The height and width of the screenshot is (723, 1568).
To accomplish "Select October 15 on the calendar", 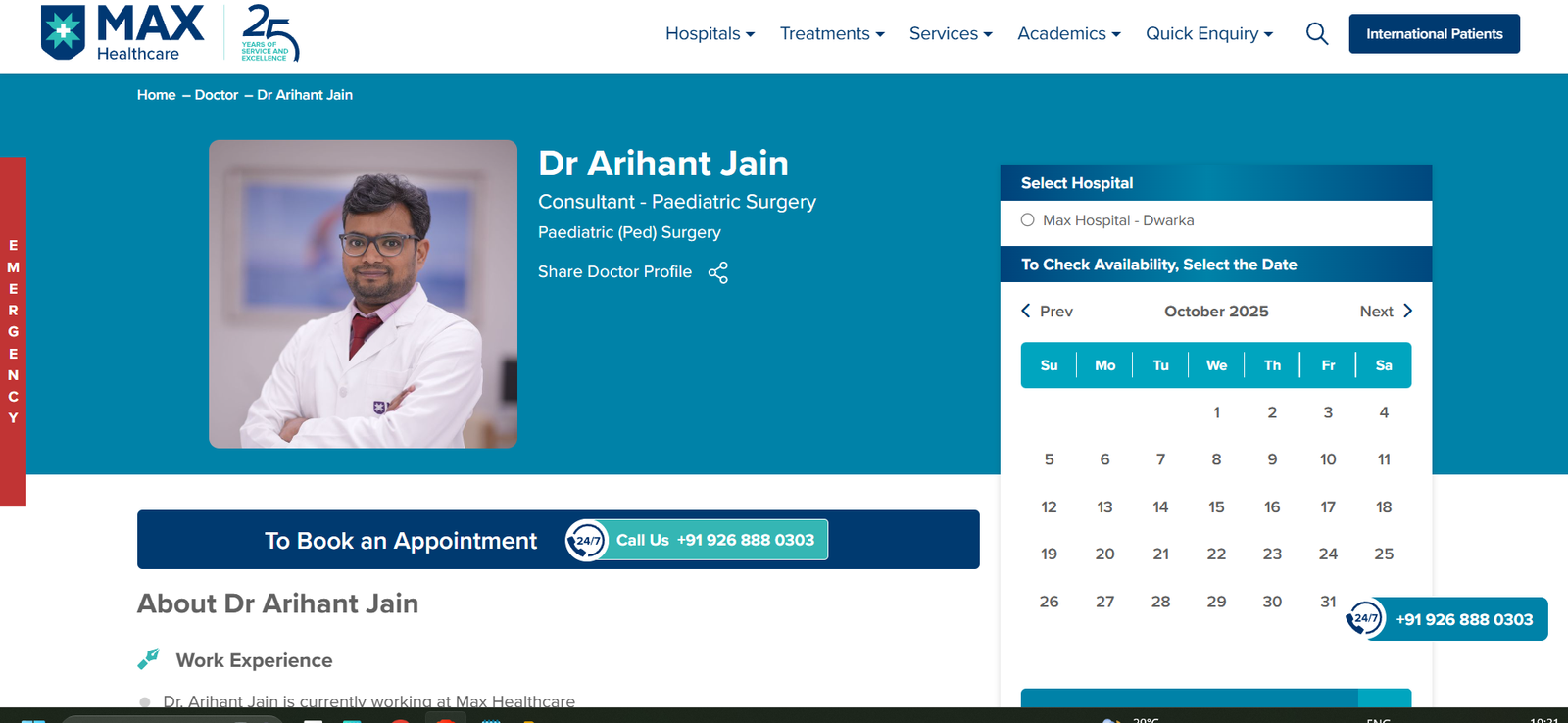I will click(1216, 506).
